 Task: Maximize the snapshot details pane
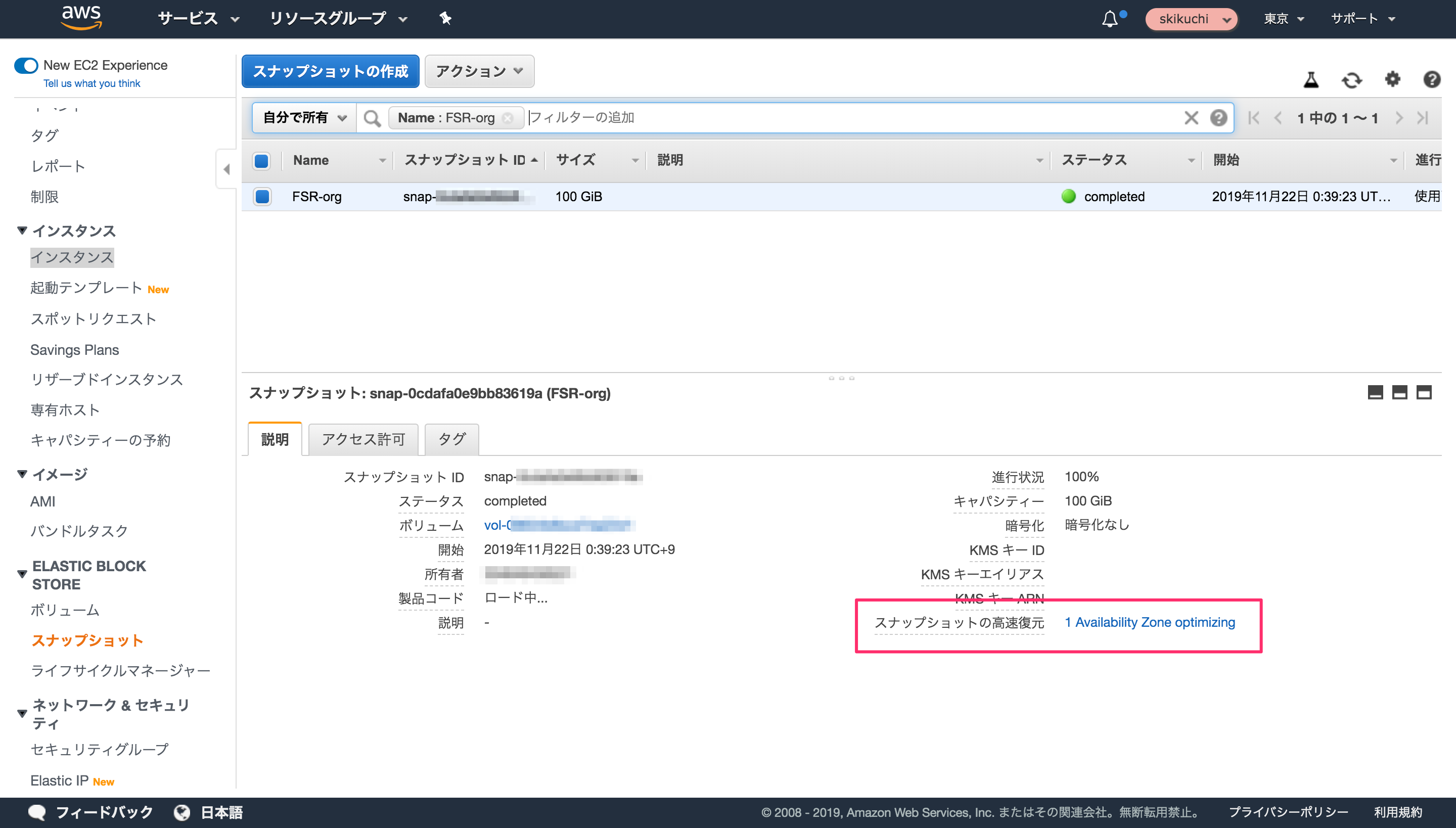coord(1424,392)
